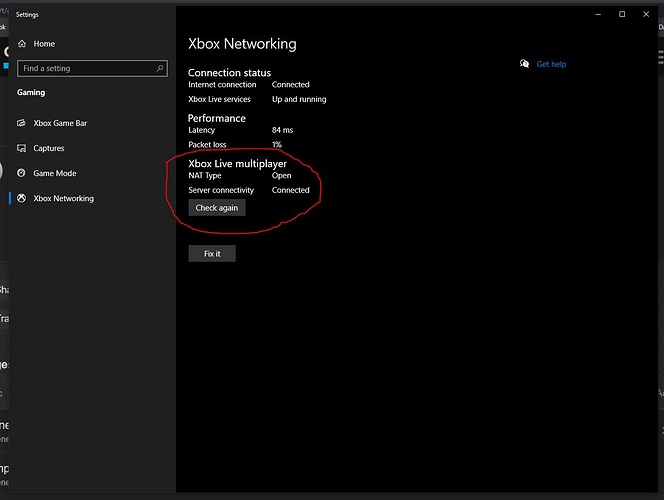Click the Connection status heading
Screen dimensions: 664x500
pos(230,72)
